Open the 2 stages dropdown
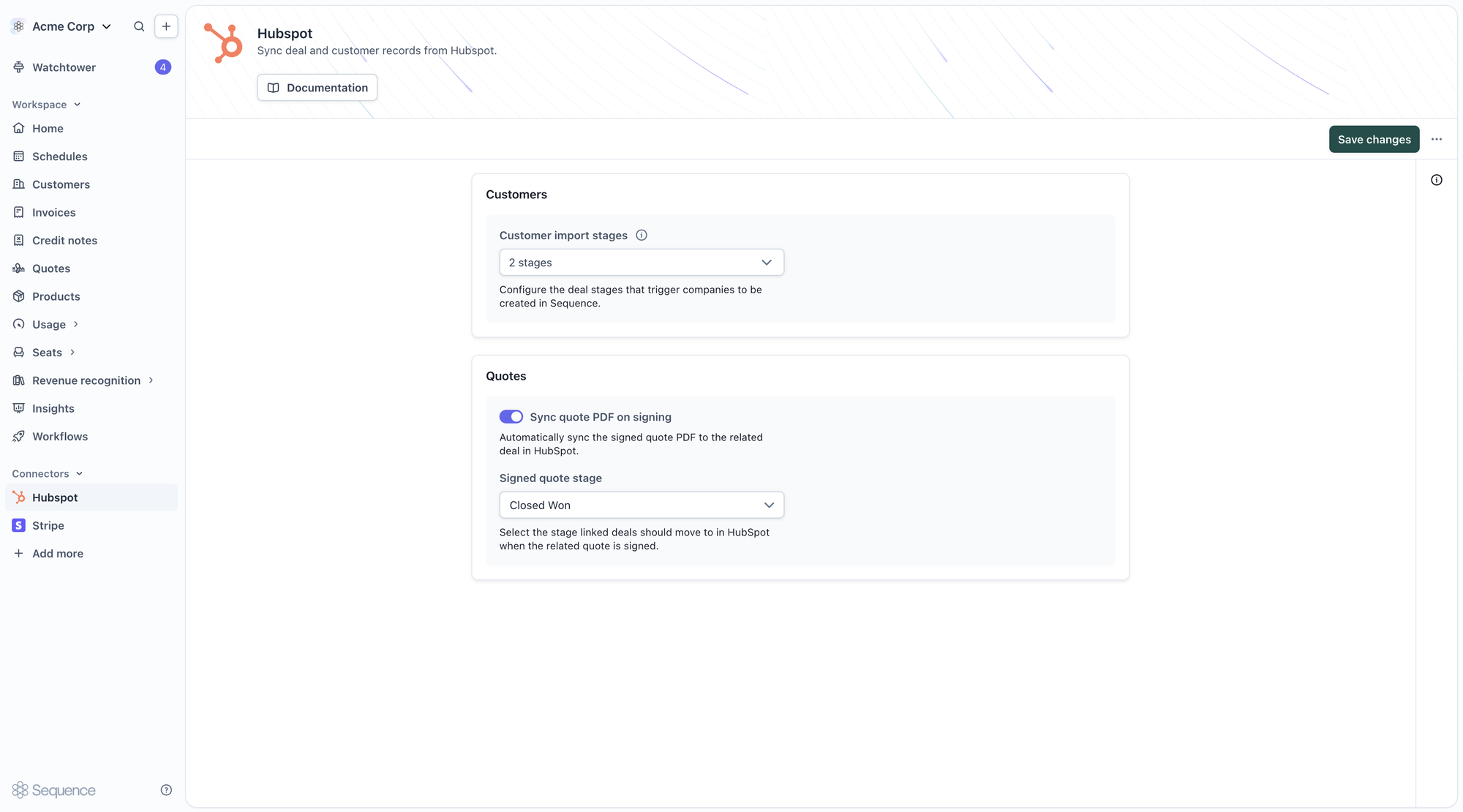 coord(642,263)
